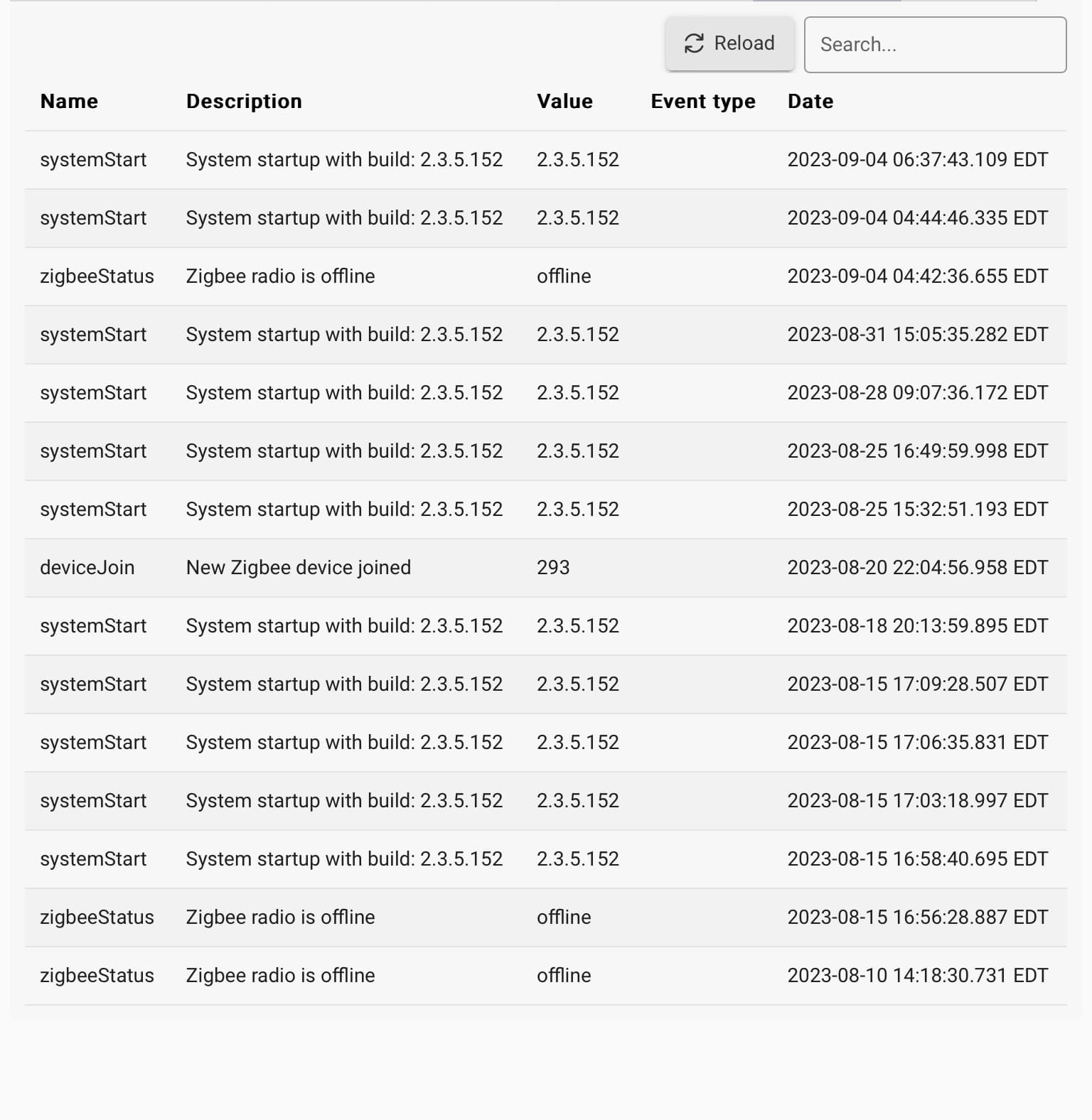This screenshot has width=1092, height=1120.
Task: Focus the Search input field
Action: point(934,45)
